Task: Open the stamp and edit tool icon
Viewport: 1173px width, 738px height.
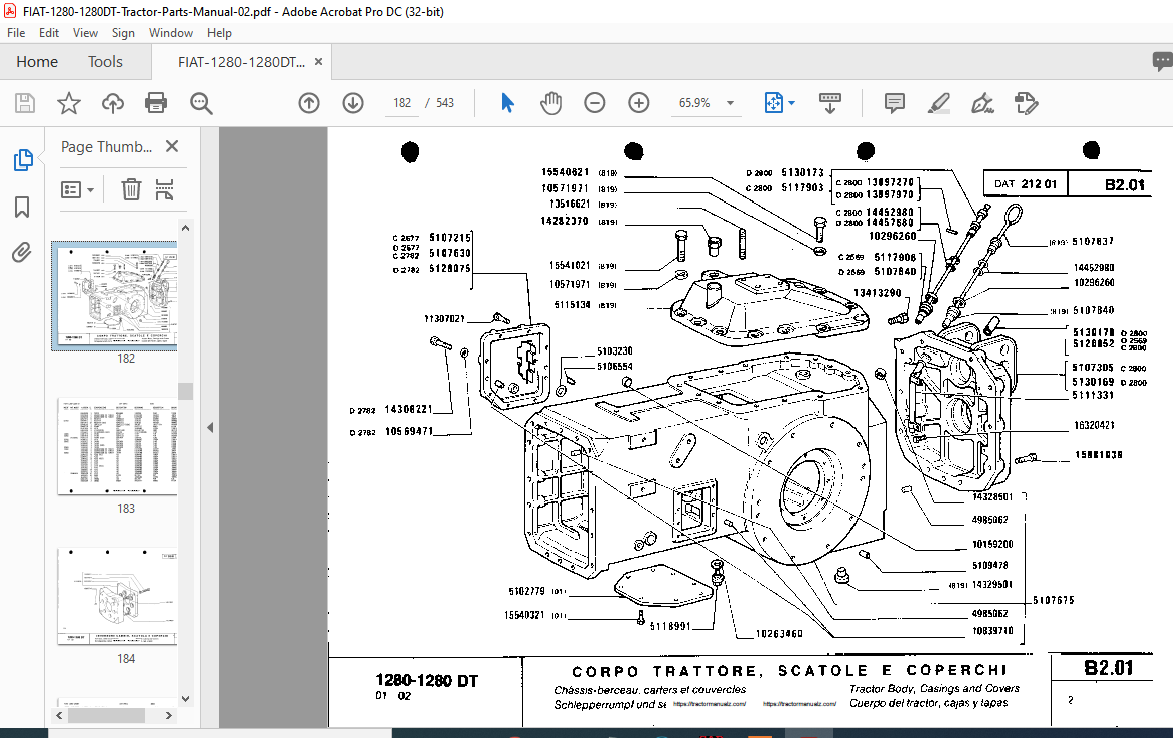Action: click(1026, 102)
